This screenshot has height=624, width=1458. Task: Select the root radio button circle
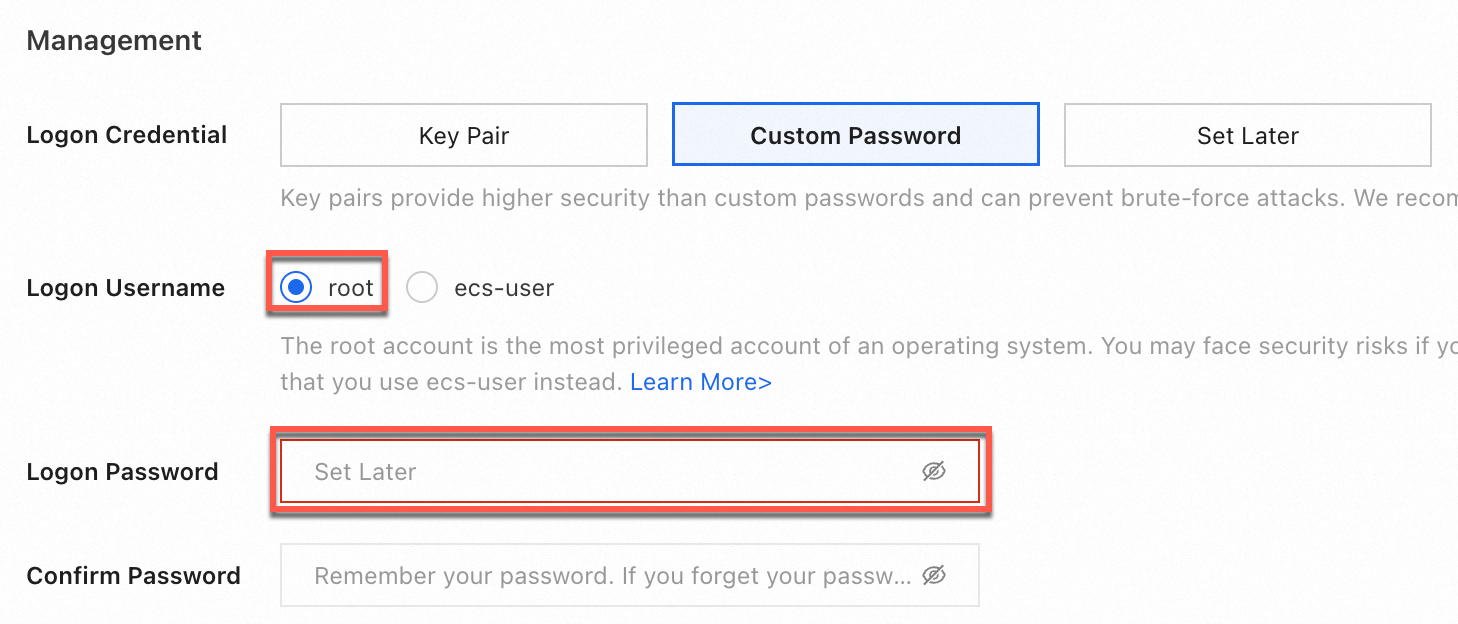point(296,288)
